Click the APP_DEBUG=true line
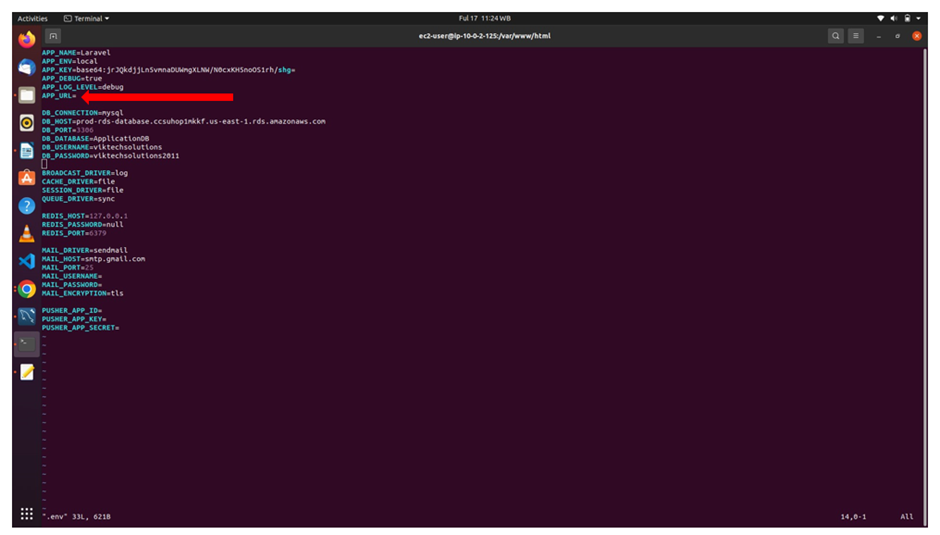The image size is (940, 535). tap(72, 79)
